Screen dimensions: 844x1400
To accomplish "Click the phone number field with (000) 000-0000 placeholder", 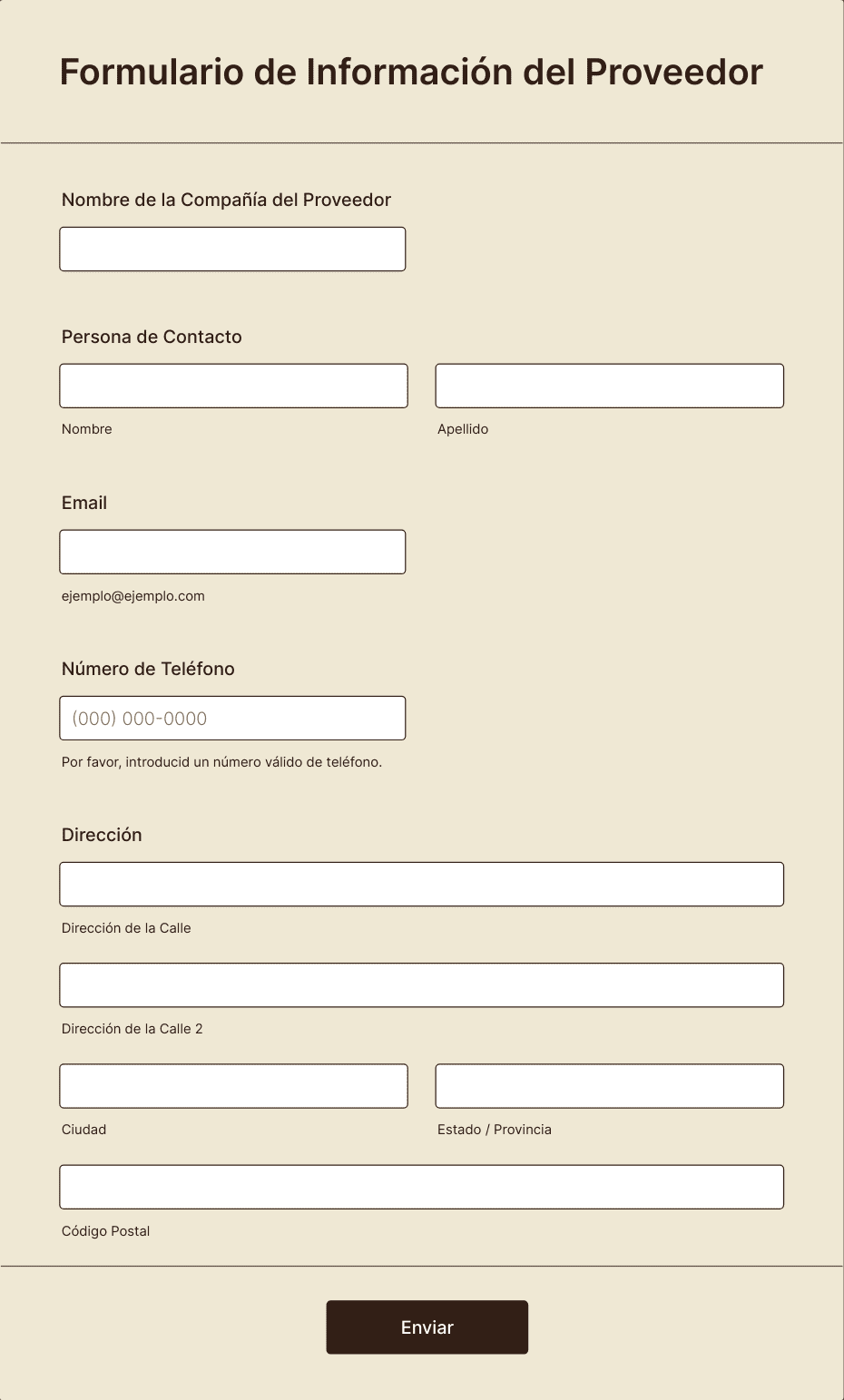I will tap(232, 718).
